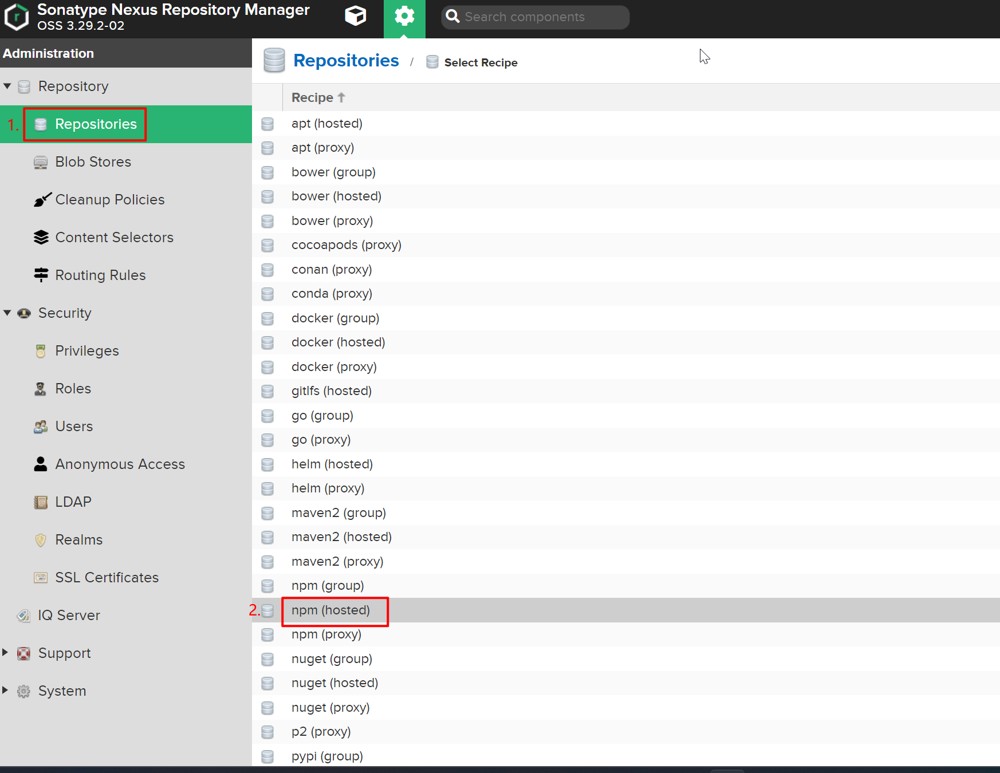Viewport: 1000px width, 773px height.
Task: Open Cleanup Policies in the sidebar
Action: click(110, 200)
